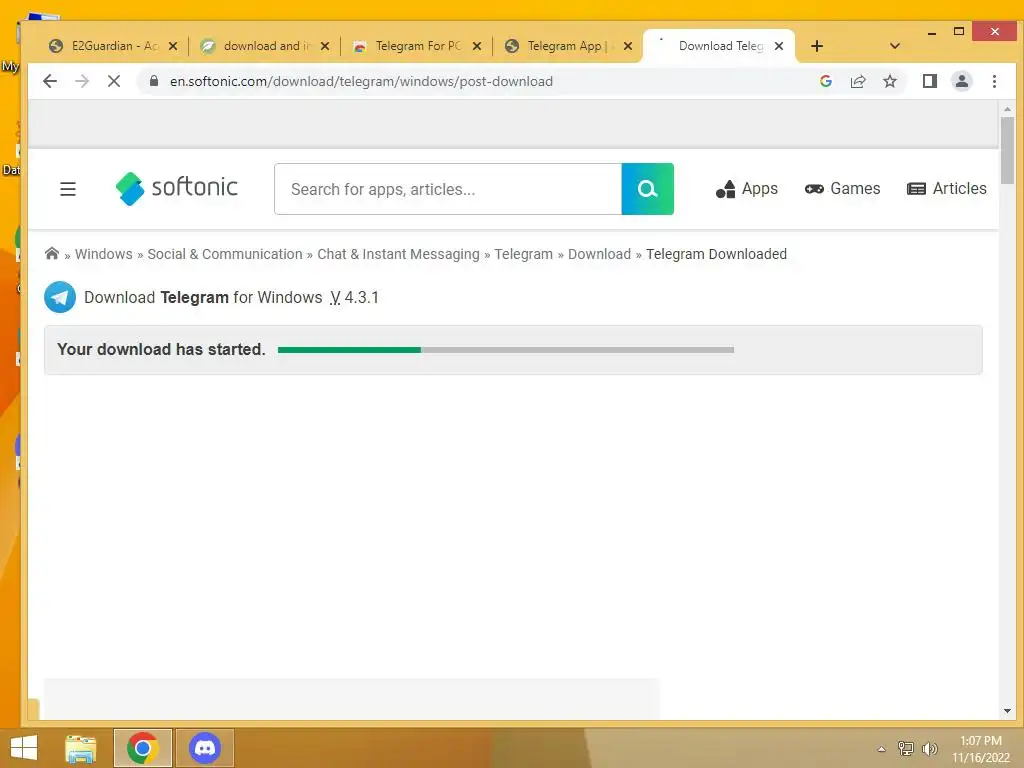This screenshot has height=768, width=1024.
Task: Click the network tray icon
Action: [905, 748]
